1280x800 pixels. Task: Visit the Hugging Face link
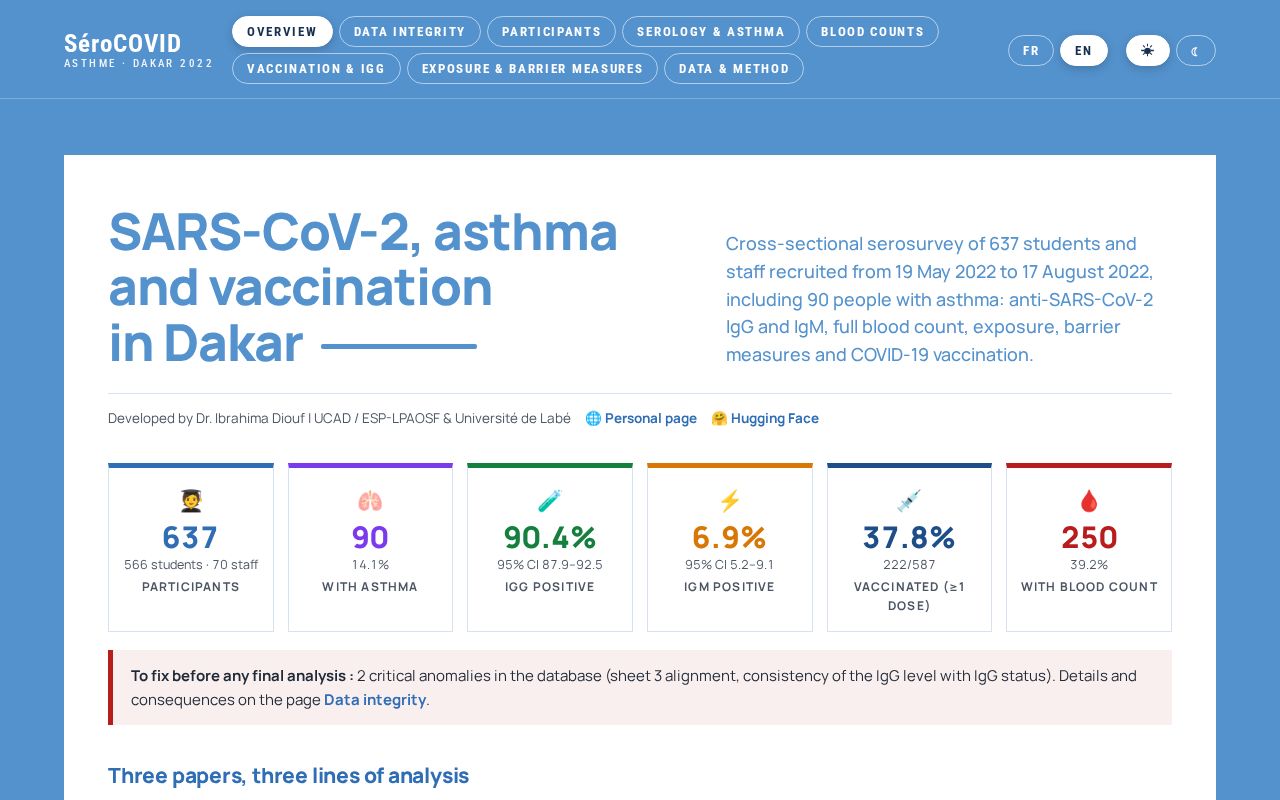[x=775, y=418]
